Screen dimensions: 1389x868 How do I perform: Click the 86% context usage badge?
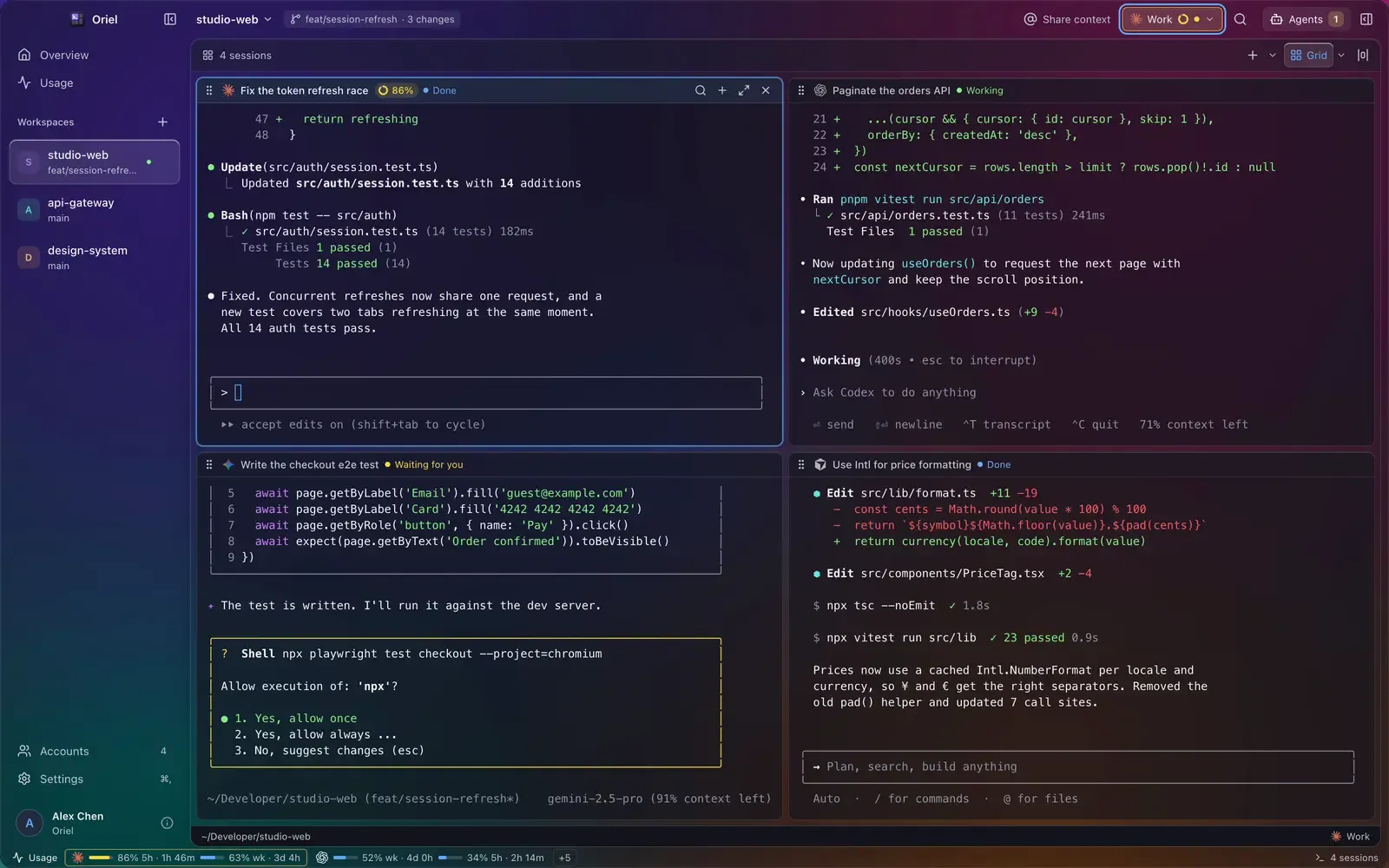(x=397, y=90)
